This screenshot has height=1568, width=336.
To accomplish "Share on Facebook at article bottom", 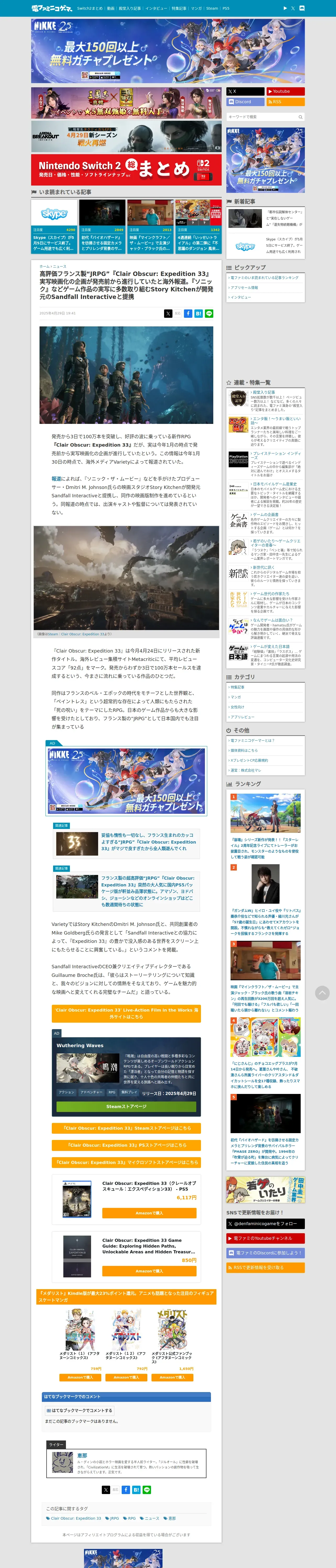I will coord(126,1490).
